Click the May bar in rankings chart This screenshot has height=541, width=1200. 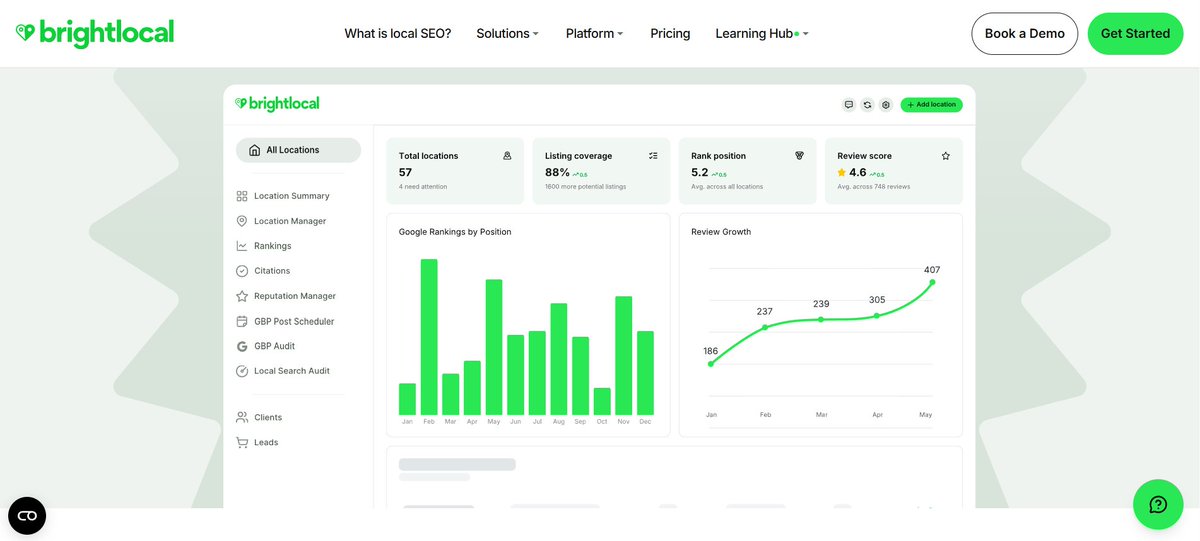coord(494,347)
